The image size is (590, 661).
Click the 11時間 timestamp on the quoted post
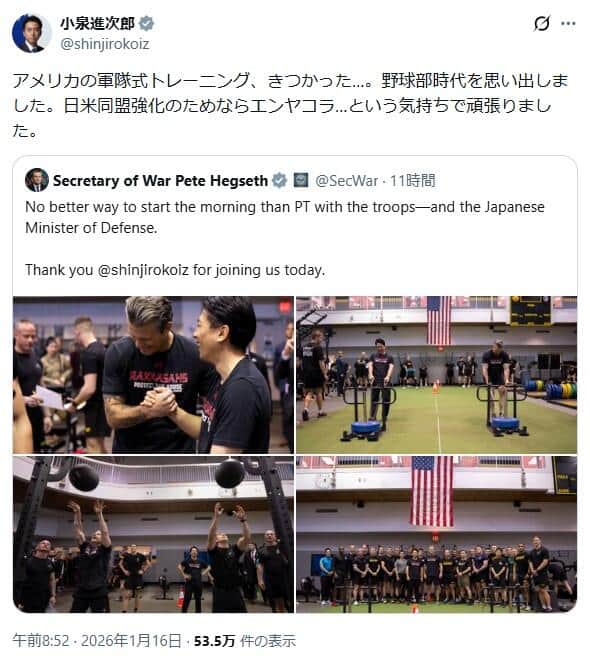pyautogui.click(x=412, y=181)
